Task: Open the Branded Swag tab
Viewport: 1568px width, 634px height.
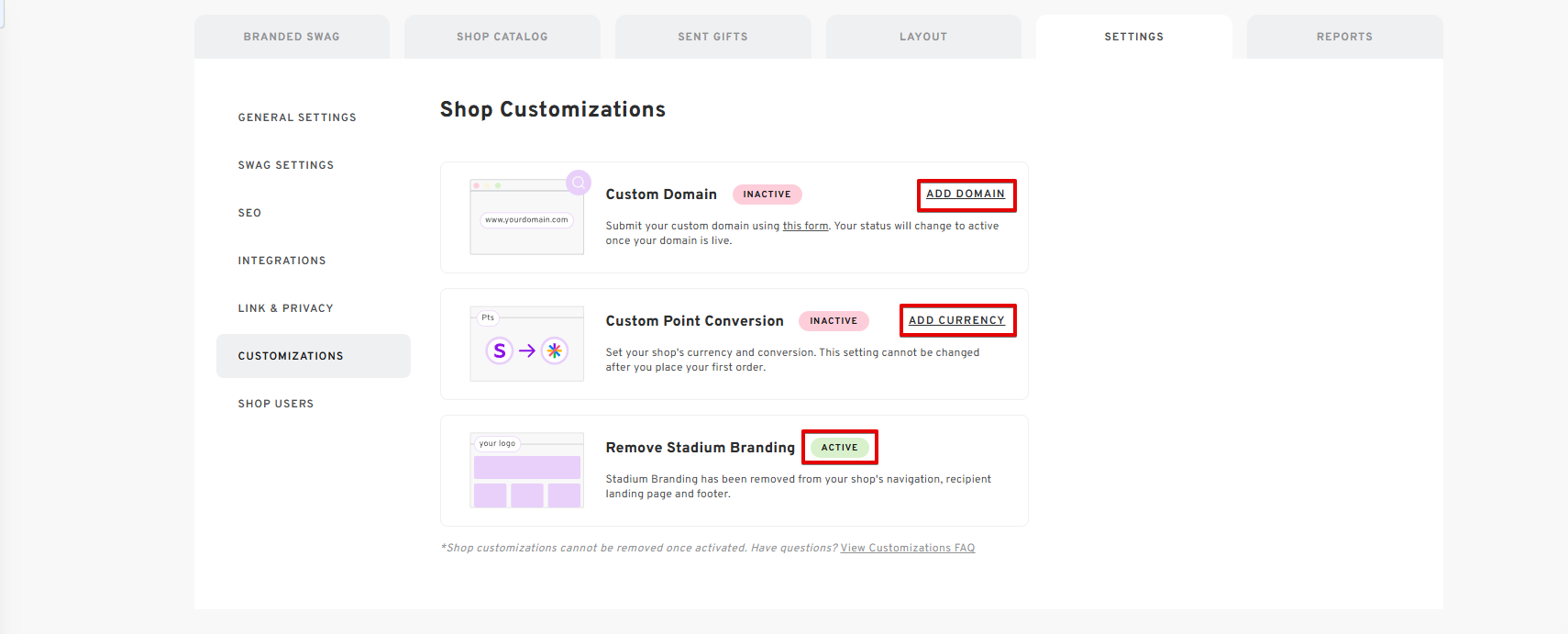Action: pos(292,37)
